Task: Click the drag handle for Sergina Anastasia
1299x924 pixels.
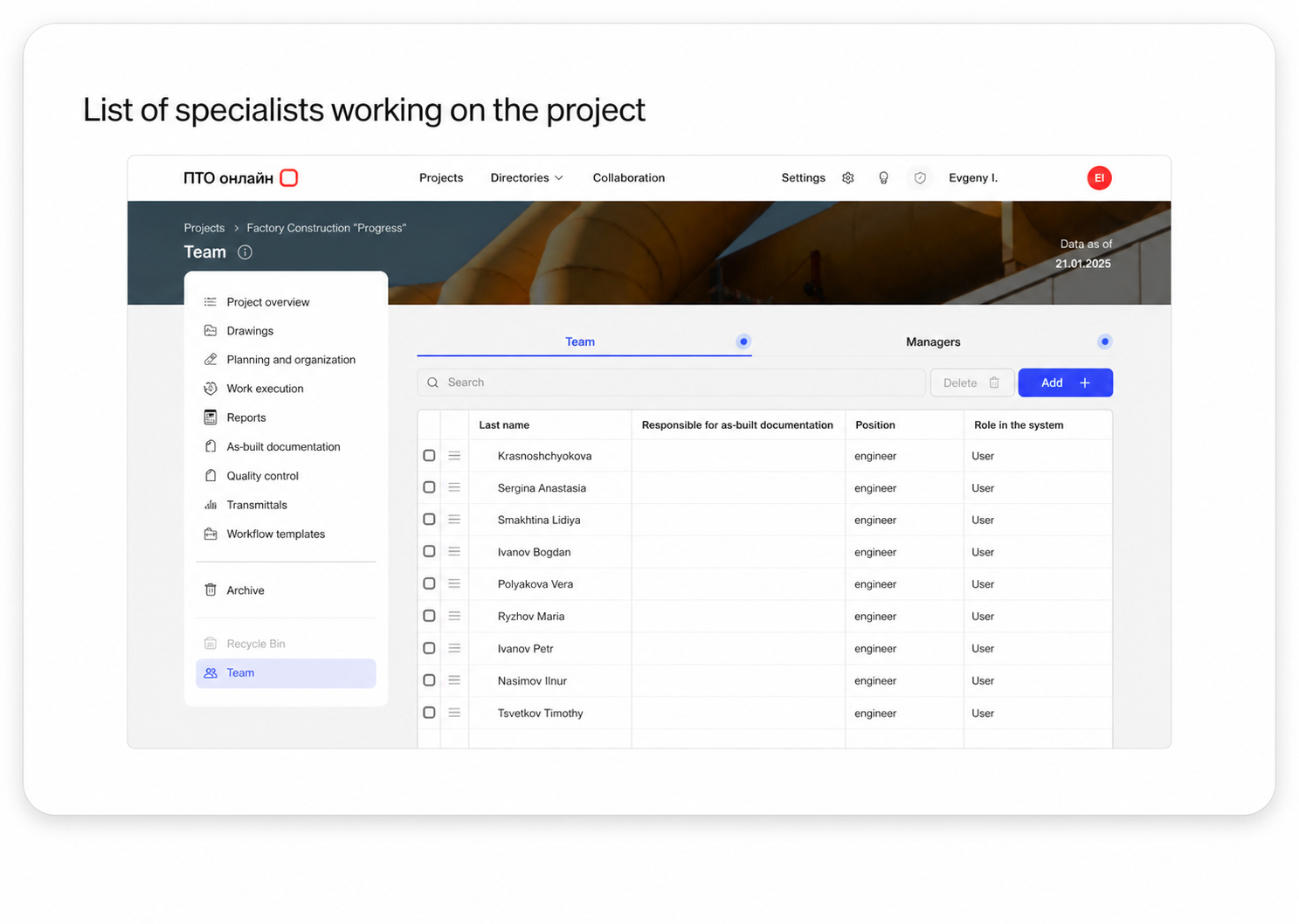Action: (454, 487)
